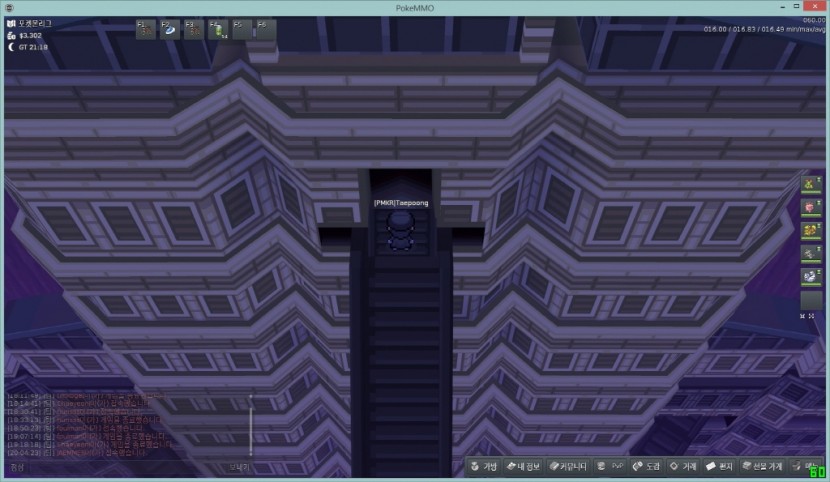The height and width of the screenshot is (482, 830).
Task: Use the F1 hotkey item slot
Action: point(145,30)
